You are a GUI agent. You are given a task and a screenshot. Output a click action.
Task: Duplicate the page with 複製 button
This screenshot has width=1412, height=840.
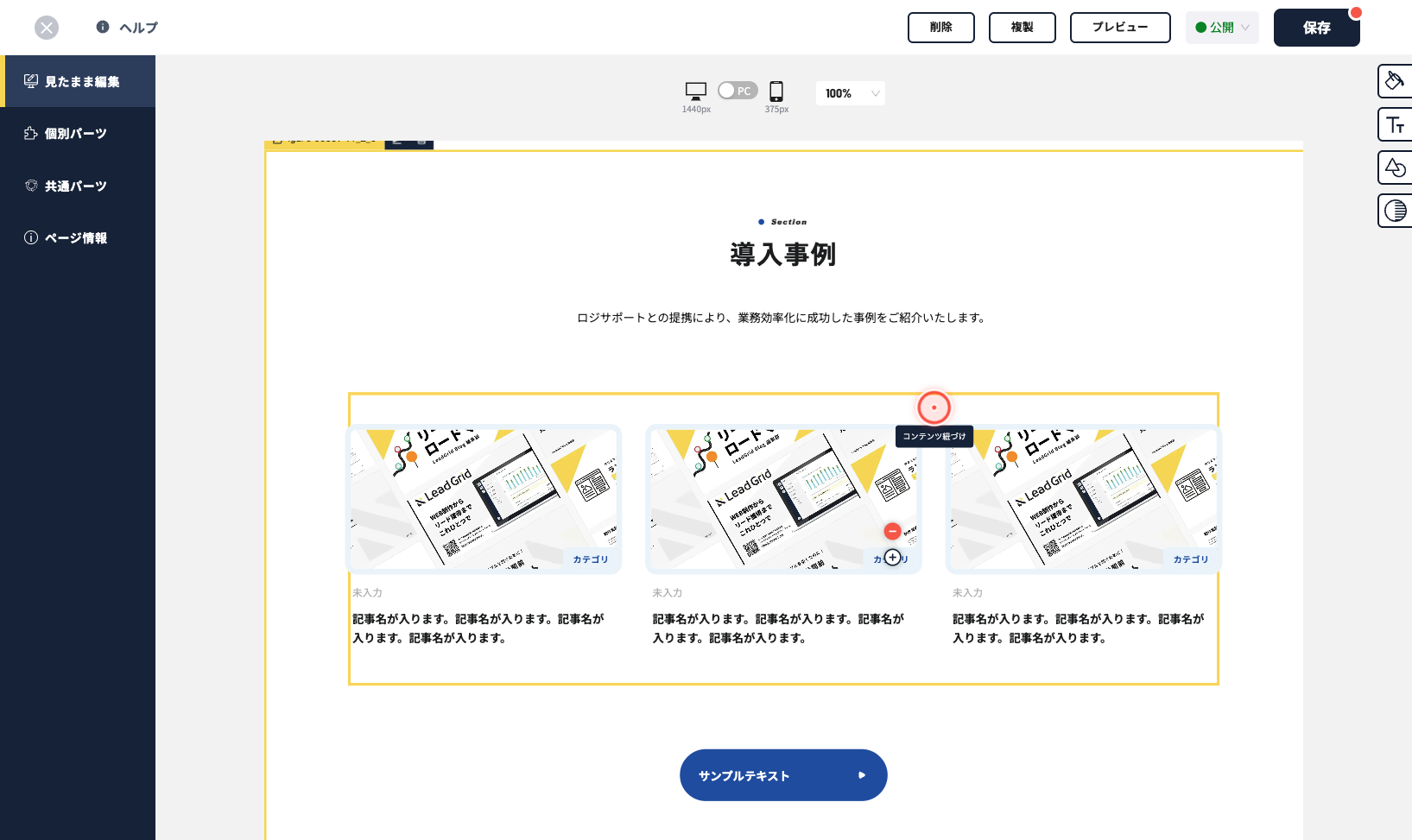tap(1023, 28)
